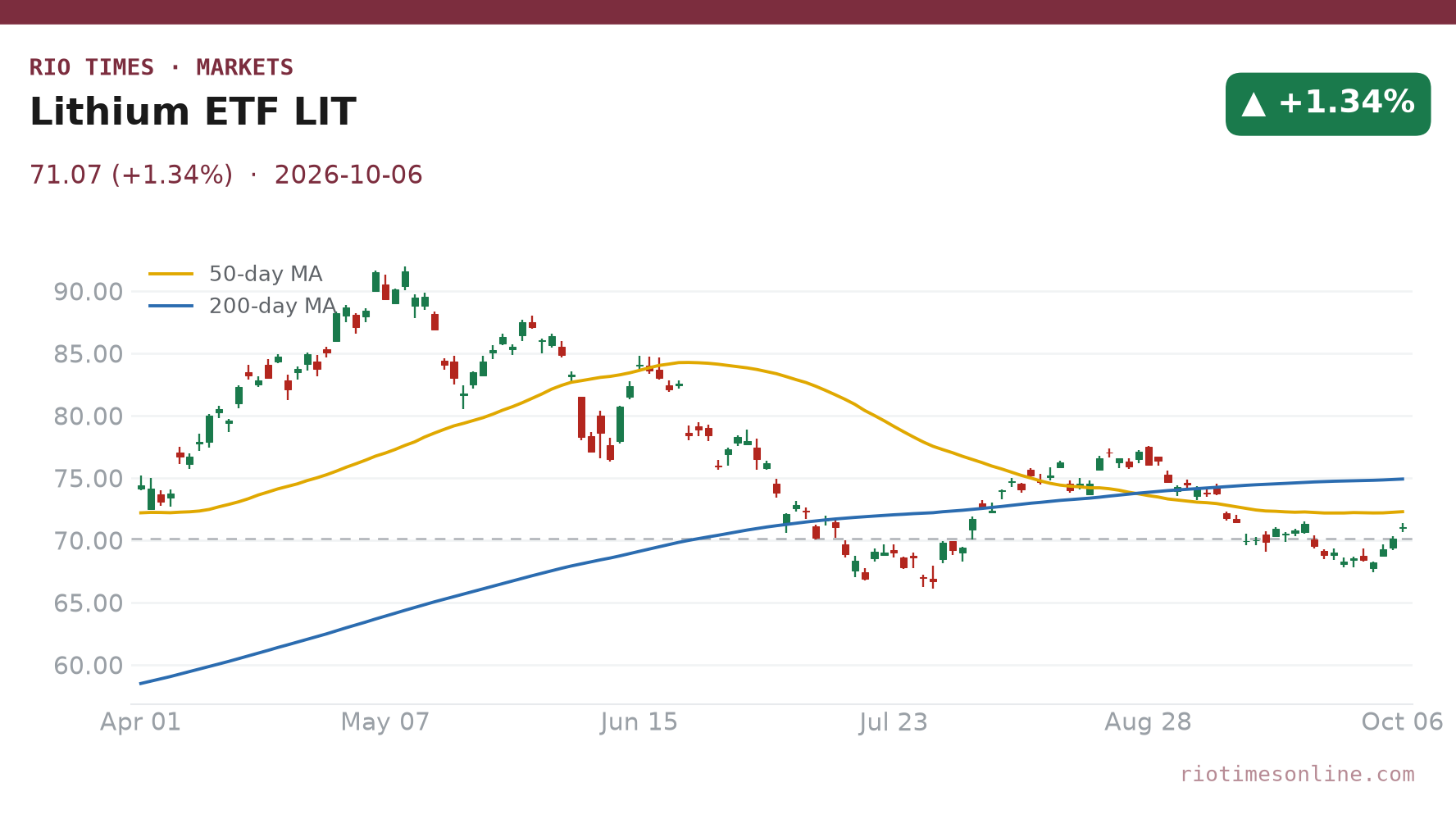Click the blue 200-day MA legend line
The image size is (1456, 819).
point(171,306)
